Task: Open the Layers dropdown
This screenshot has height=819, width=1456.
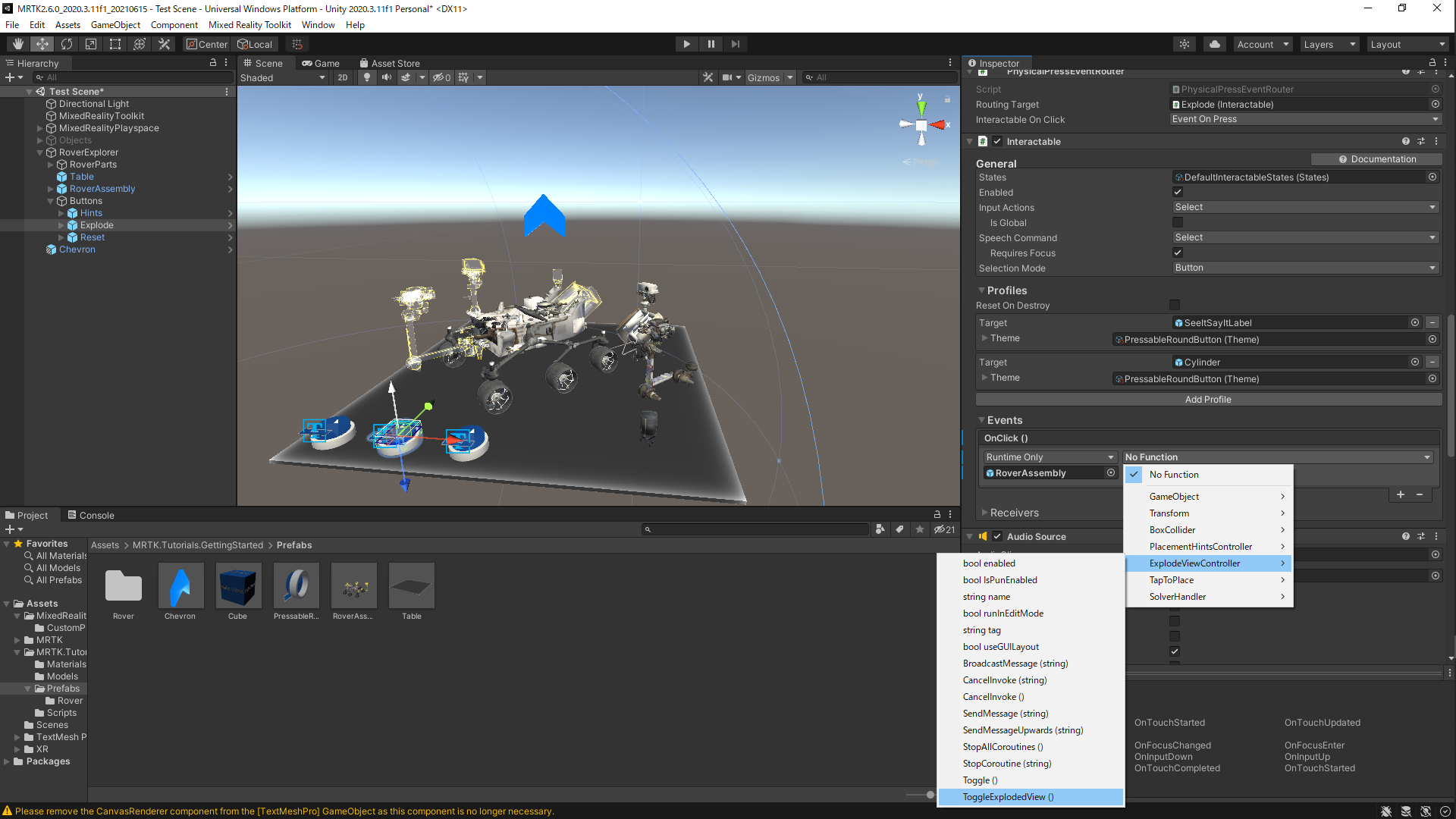Action: pos(1329,44)
